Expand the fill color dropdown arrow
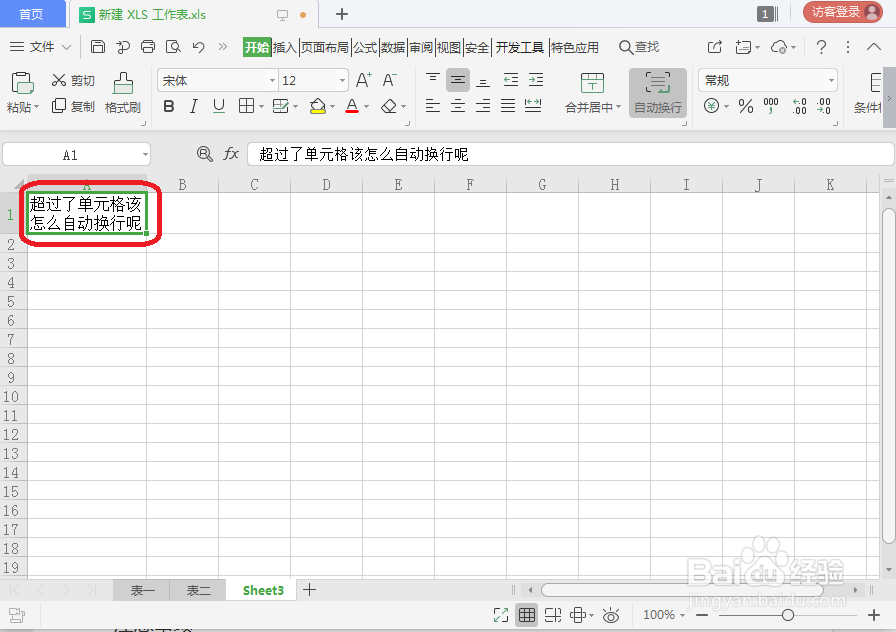896x632 pixels. (x=332, y=107)
